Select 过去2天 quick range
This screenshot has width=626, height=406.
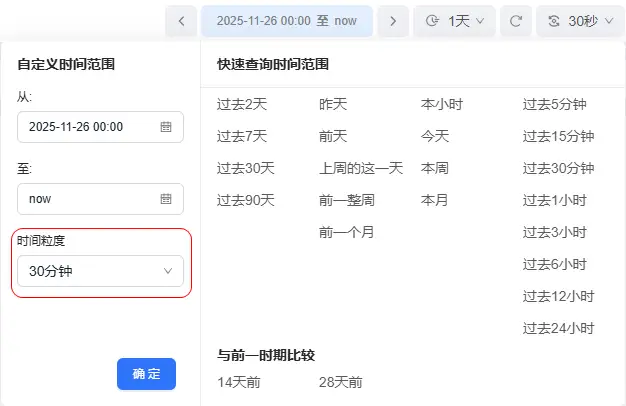242,105
